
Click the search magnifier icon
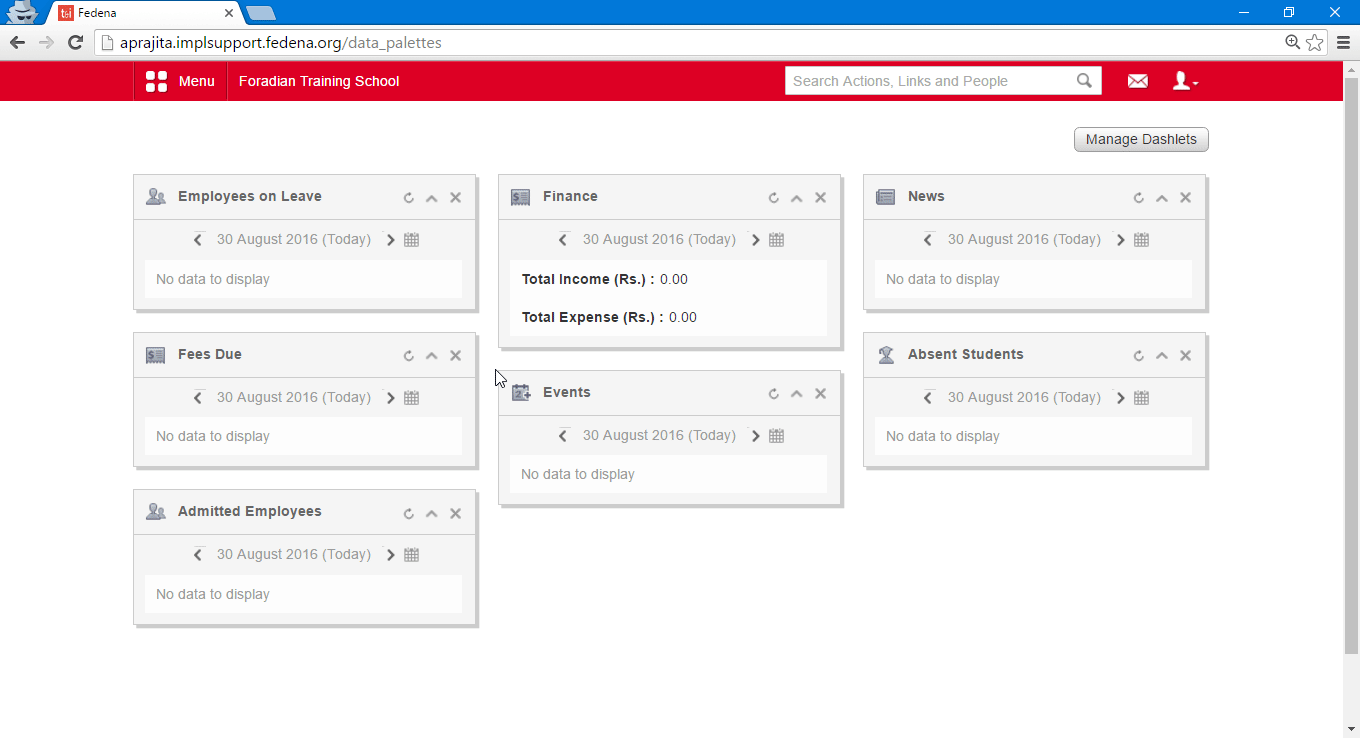(x=1085, y=81)
